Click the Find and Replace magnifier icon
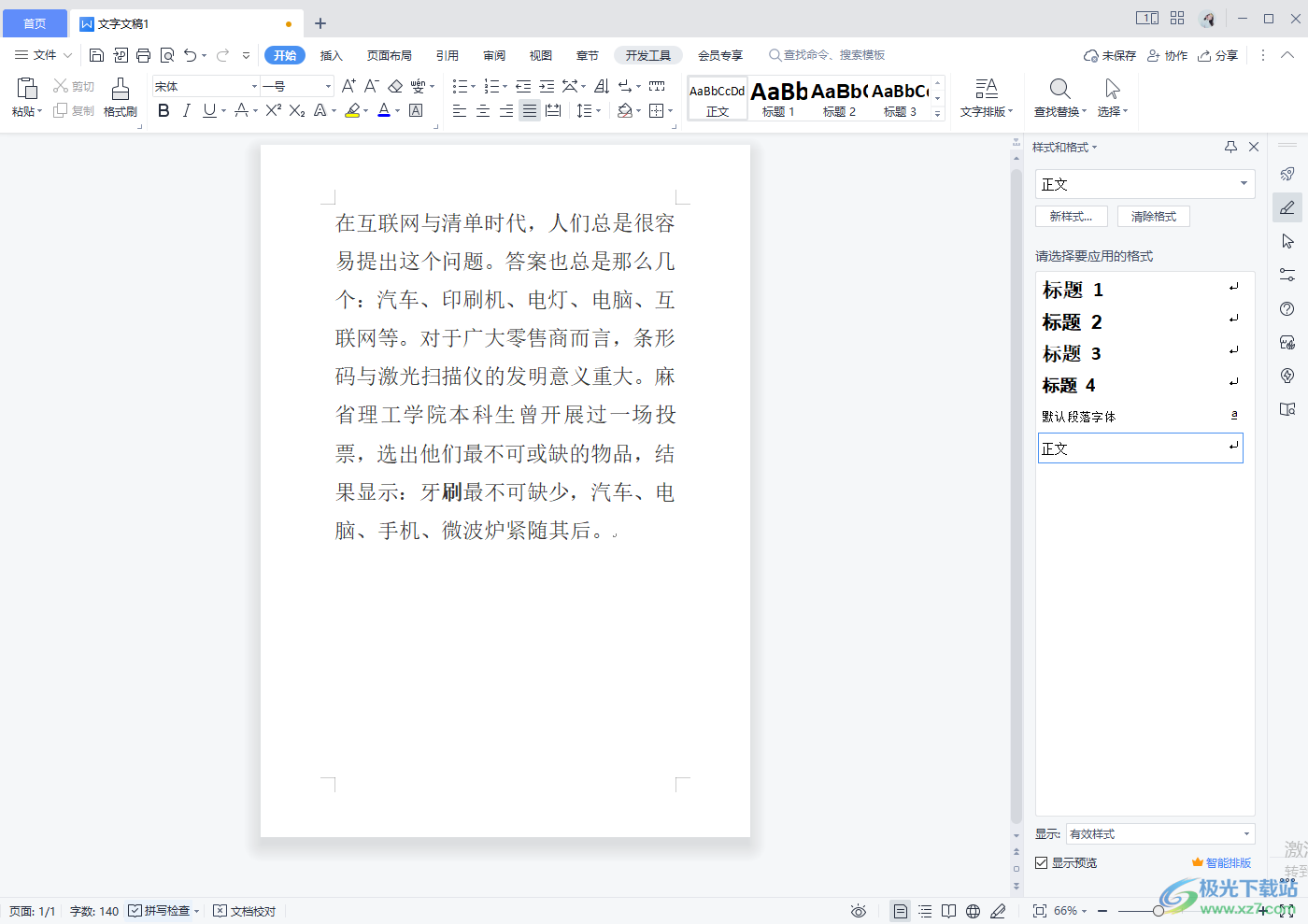 click(x=1059, y=89)
